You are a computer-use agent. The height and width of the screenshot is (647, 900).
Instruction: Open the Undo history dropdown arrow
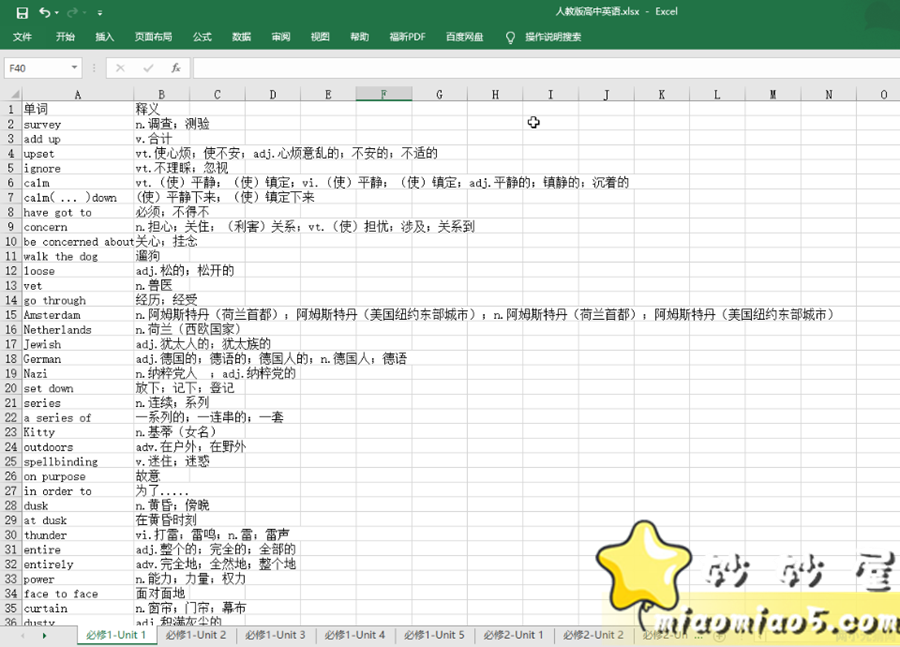pos(56,12)
